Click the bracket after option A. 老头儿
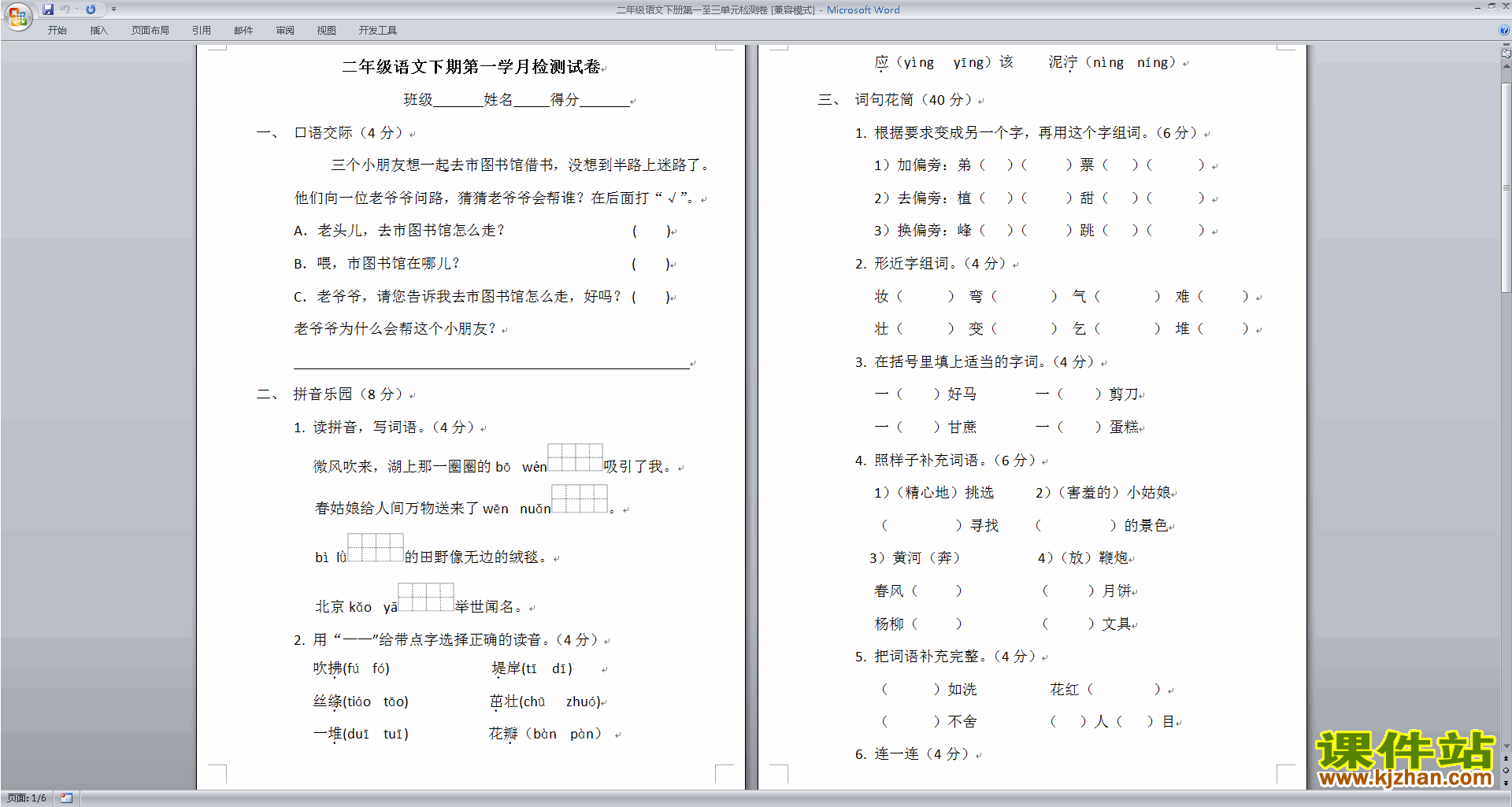The image size is (1512, 807). (x=651, y=231)
